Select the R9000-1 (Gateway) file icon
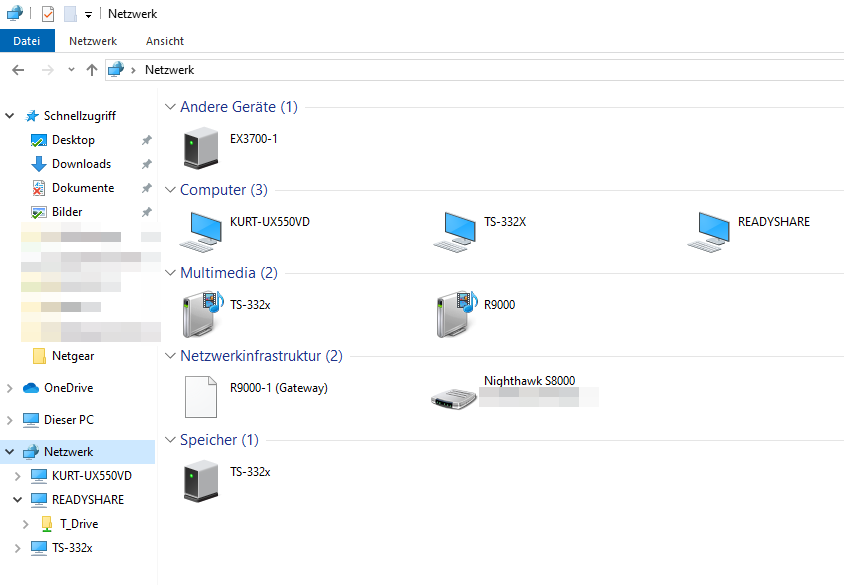The image size is (844, 585). 201,397
